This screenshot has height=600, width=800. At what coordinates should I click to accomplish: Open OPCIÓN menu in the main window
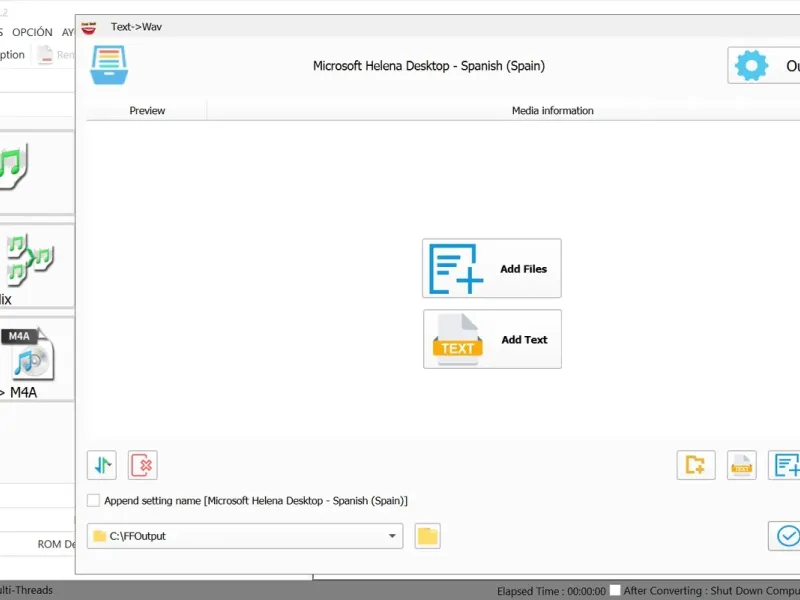[x=32, y=32]
